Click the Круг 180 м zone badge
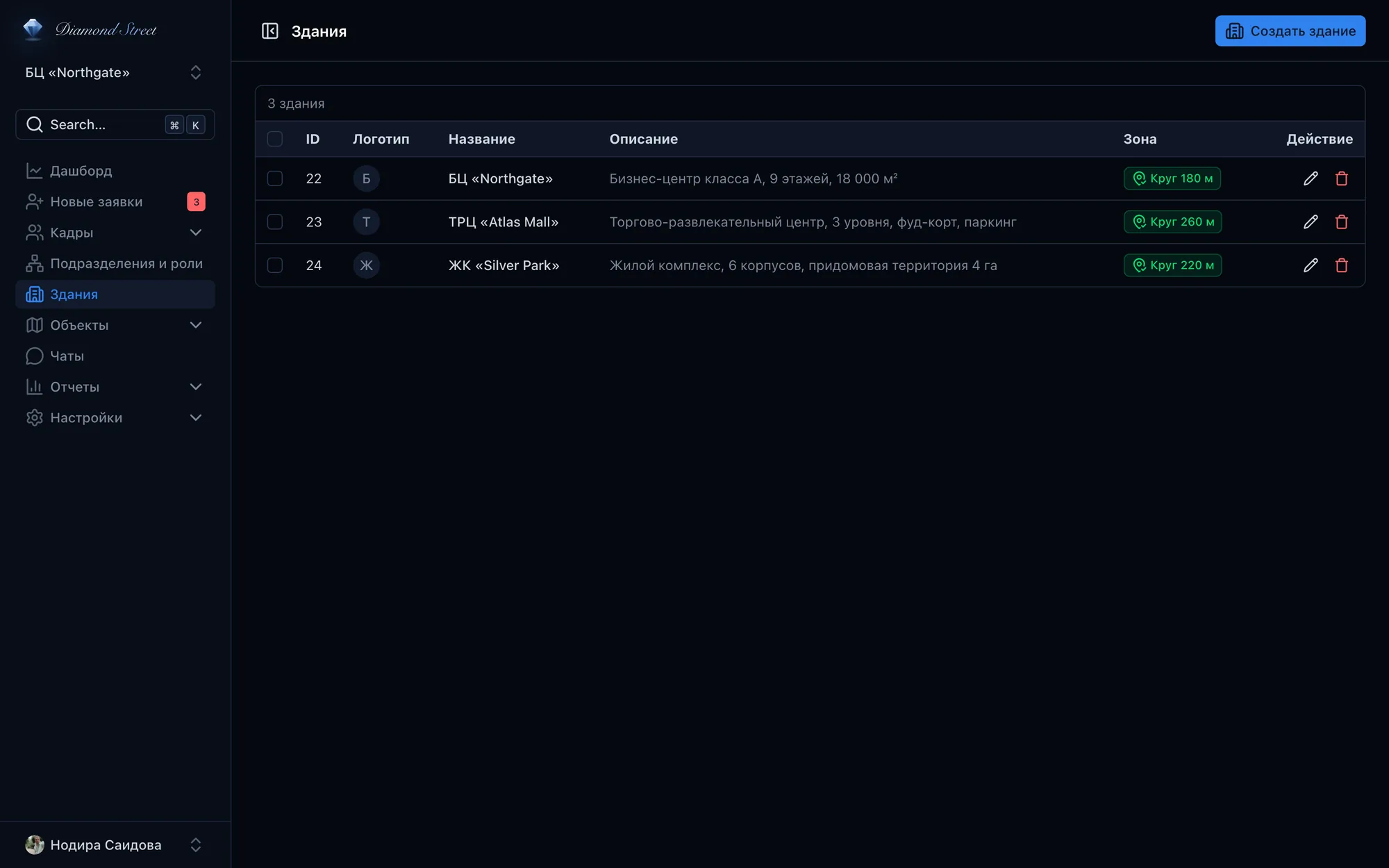This screenshot has width=1389, height=868. click(x=1172, y=178)
